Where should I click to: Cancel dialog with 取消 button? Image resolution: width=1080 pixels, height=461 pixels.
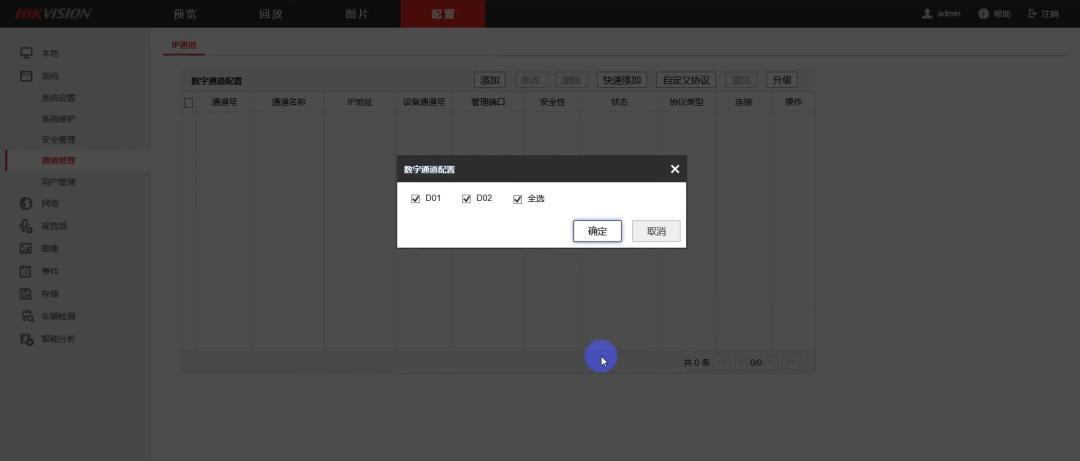(656, 232)
